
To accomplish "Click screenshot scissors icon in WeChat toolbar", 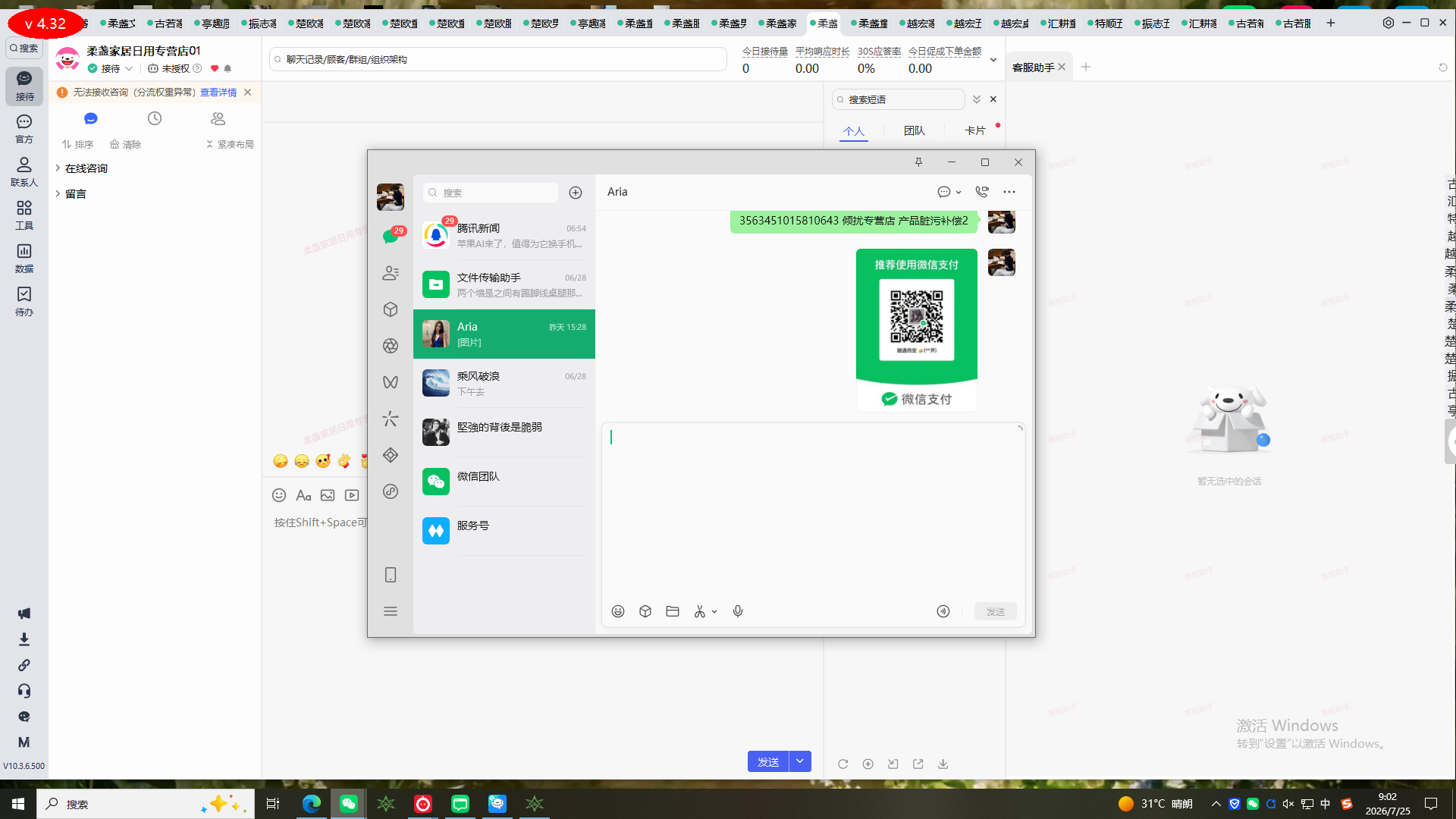I will [700, 611].
